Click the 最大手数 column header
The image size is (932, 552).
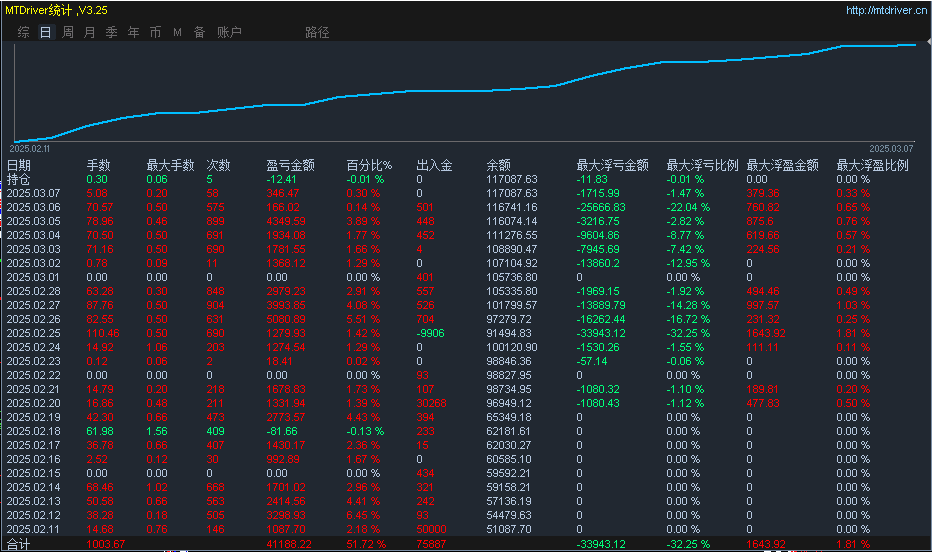[171, 165]
